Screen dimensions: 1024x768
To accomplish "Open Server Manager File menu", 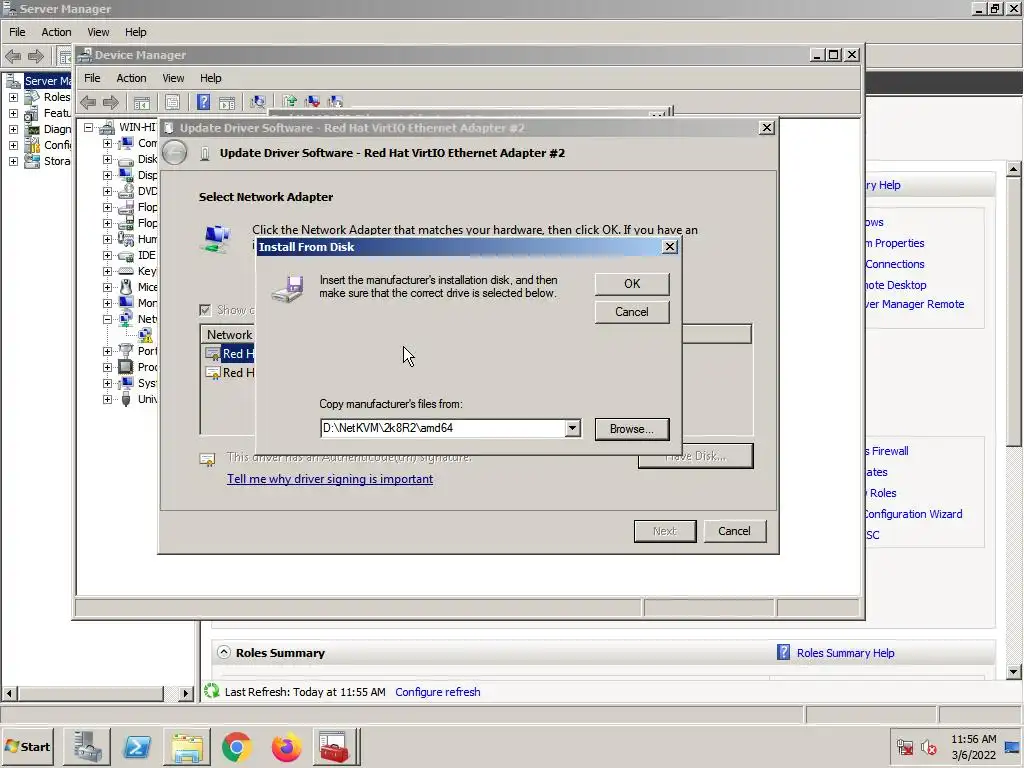I will point(17,32).
